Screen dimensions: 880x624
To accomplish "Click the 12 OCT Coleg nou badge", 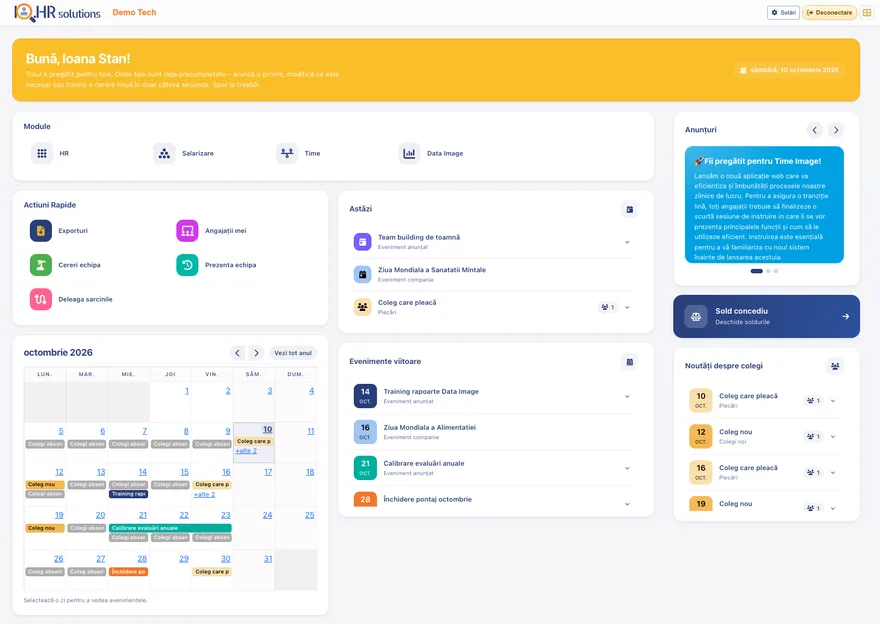I will pos(700,436).
